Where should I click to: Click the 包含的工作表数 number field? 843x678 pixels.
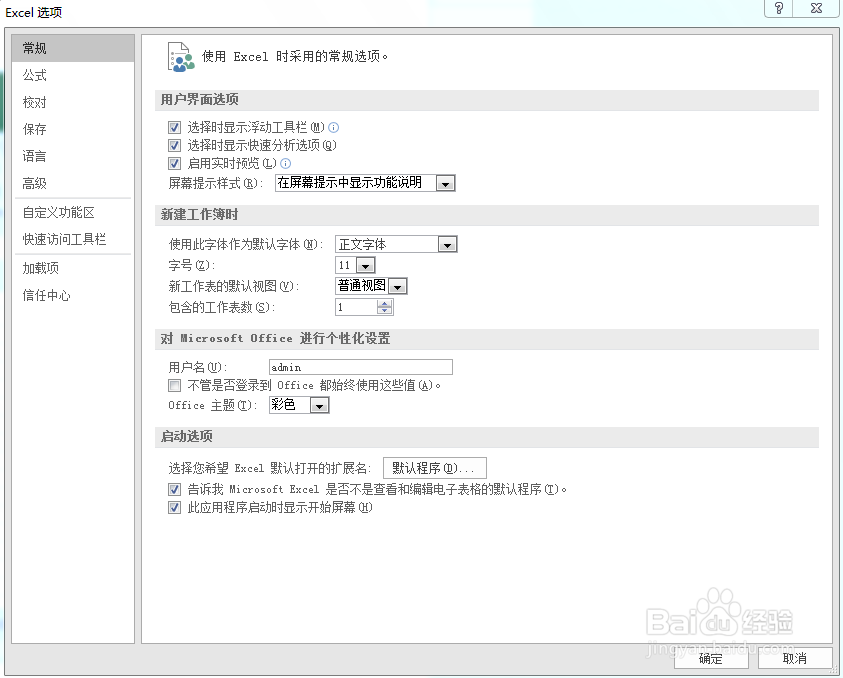[356, 308]
